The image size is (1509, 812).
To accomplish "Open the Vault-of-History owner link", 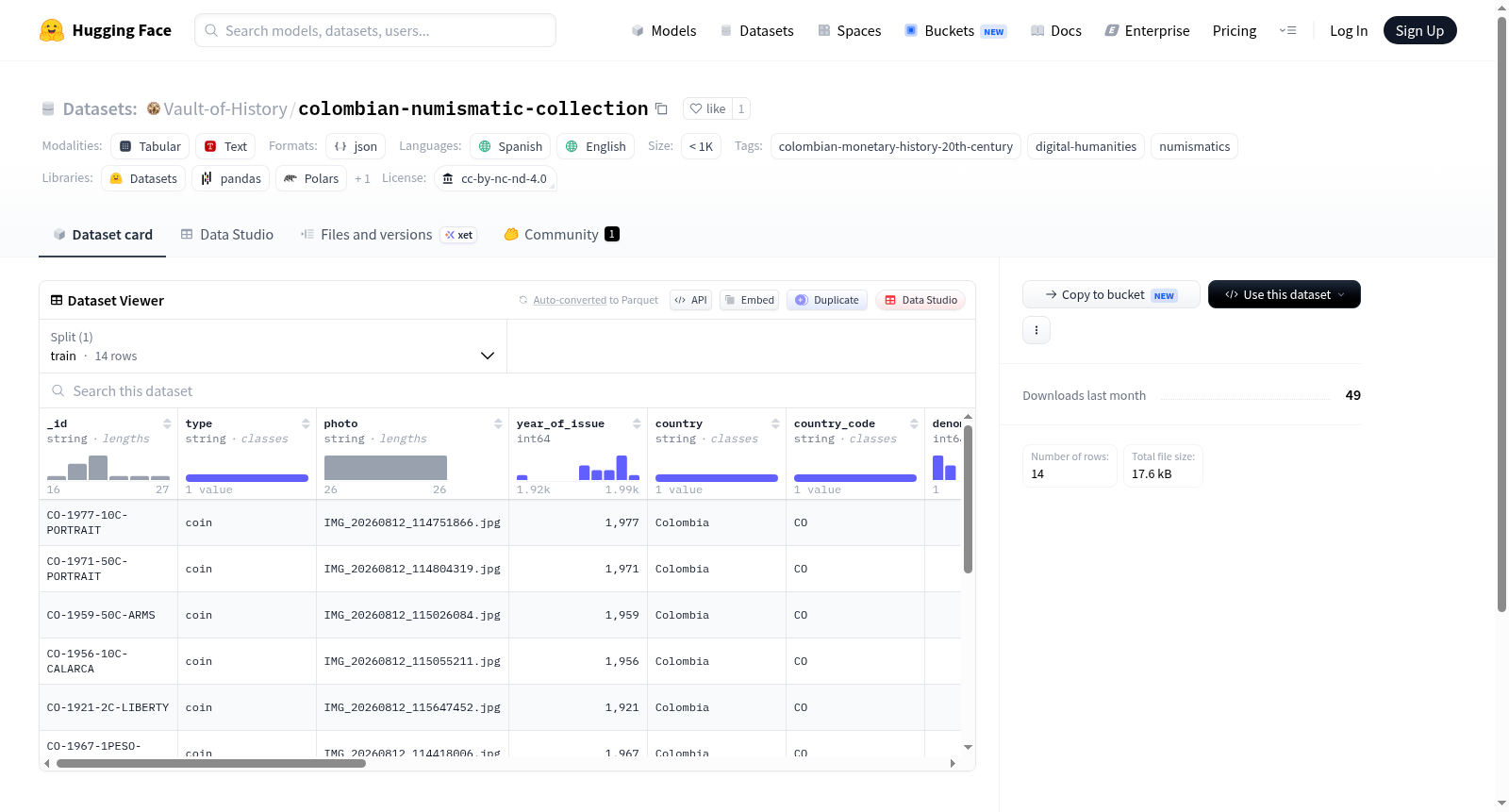I will tap(225, 108).
